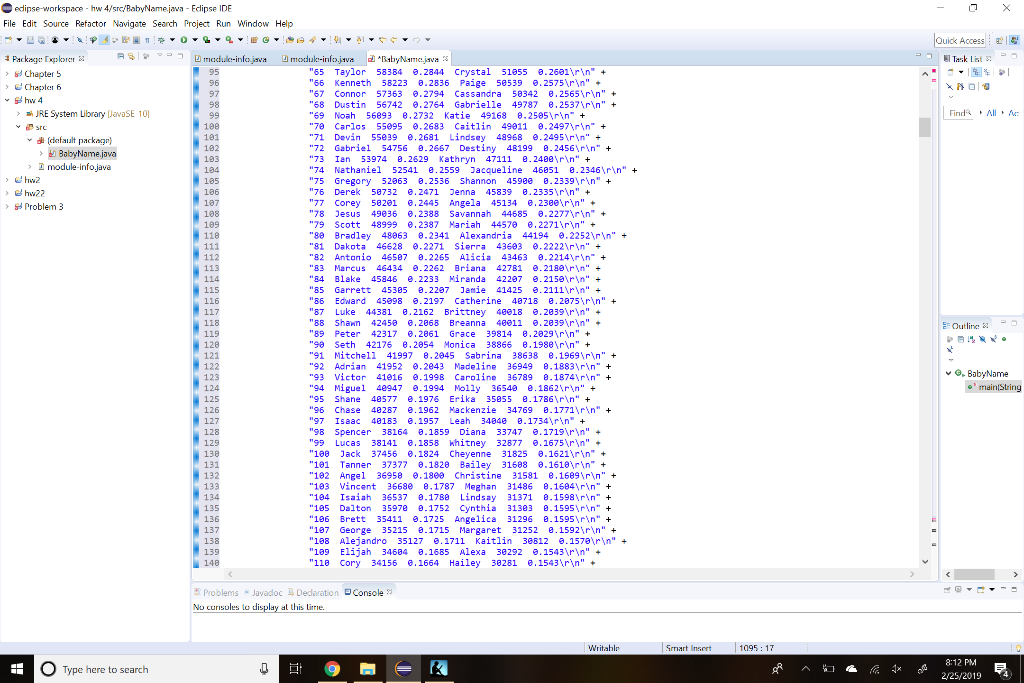Toggle Smart Insert mode in the status bar

point(690,647)
